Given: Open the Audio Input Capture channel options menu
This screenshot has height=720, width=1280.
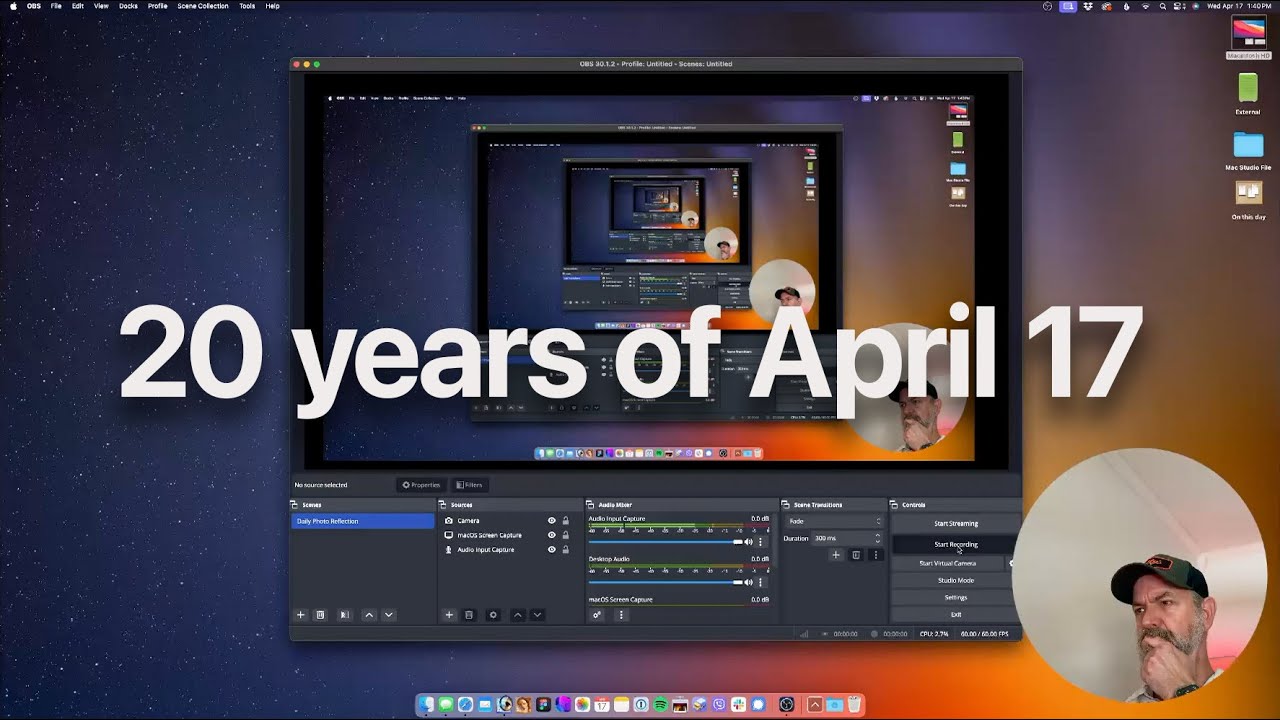Looking at the screenshot, I should (761, 541).
